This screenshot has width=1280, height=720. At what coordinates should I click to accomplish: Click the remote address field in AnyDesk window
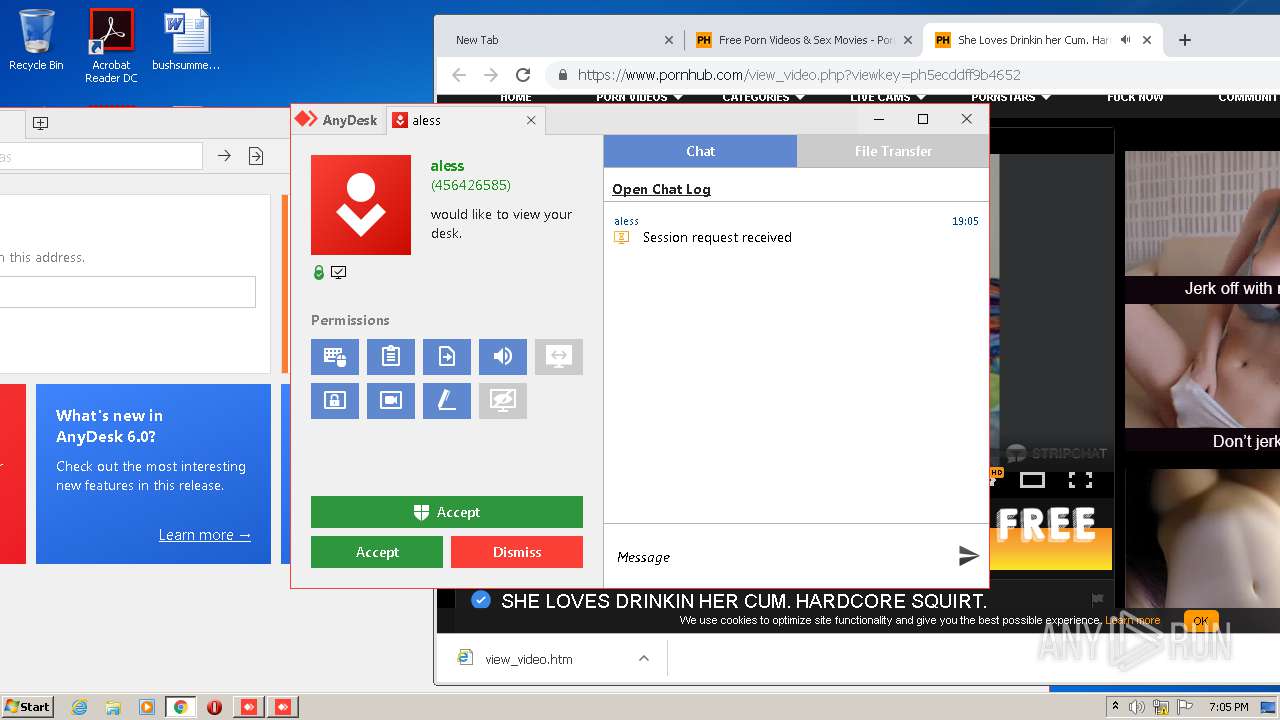coord(100,156)
